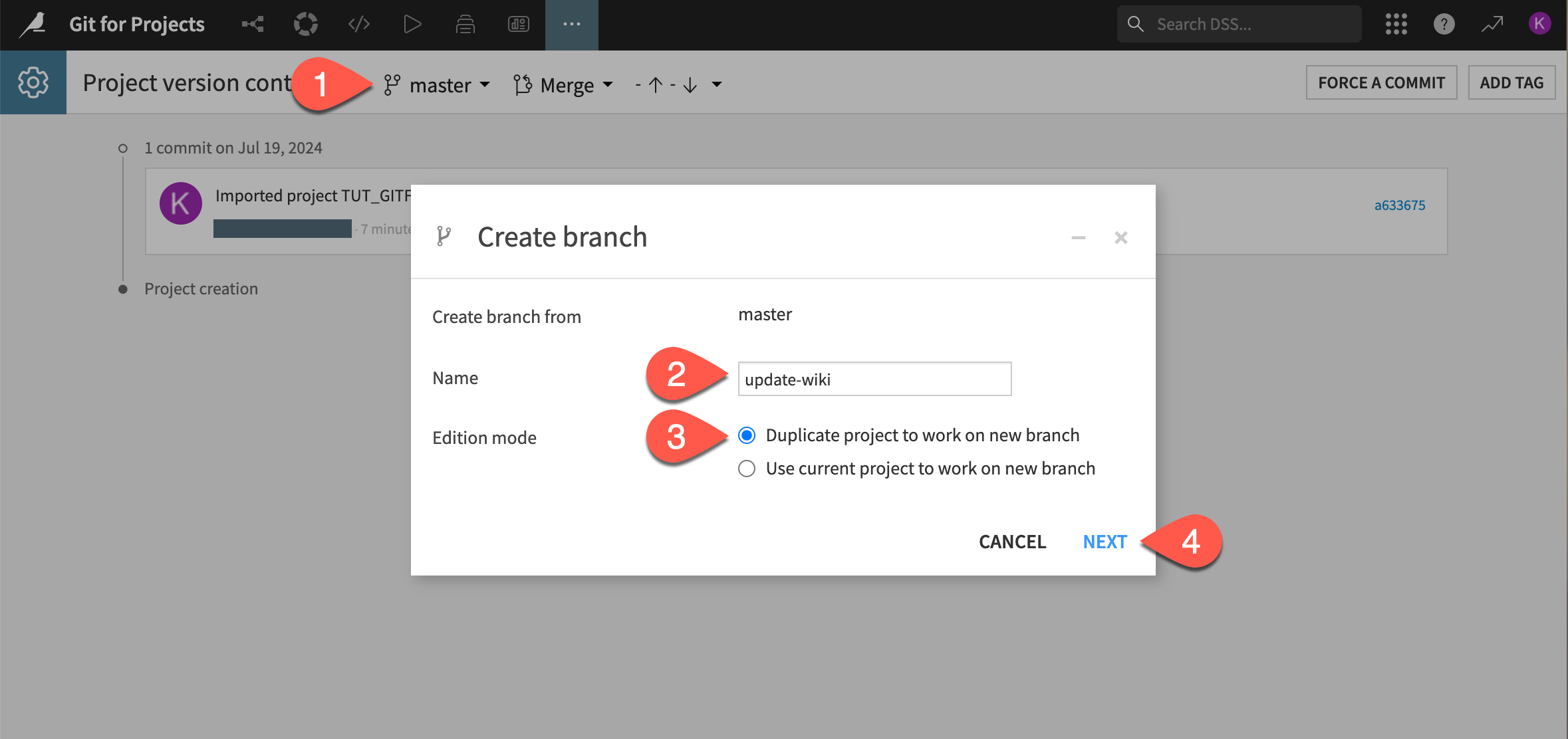
Task: Click the commit link a633675
Action: coord(1399,205)
